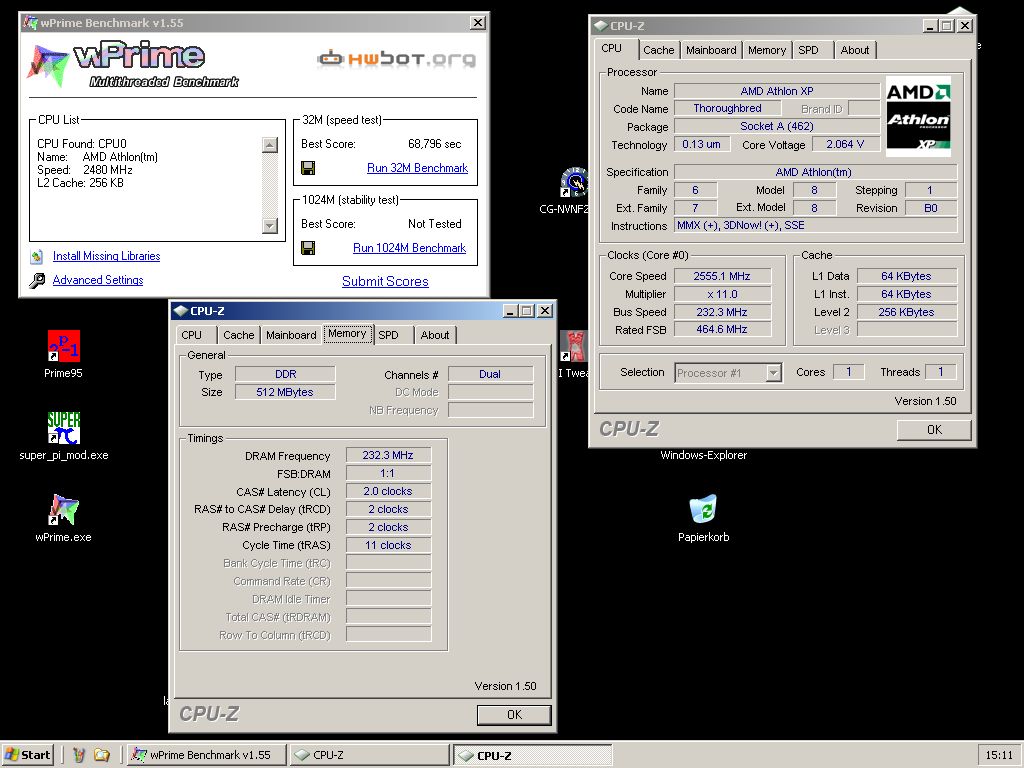Click OK in the CPU tab CPU-Z window

[934, 430]
